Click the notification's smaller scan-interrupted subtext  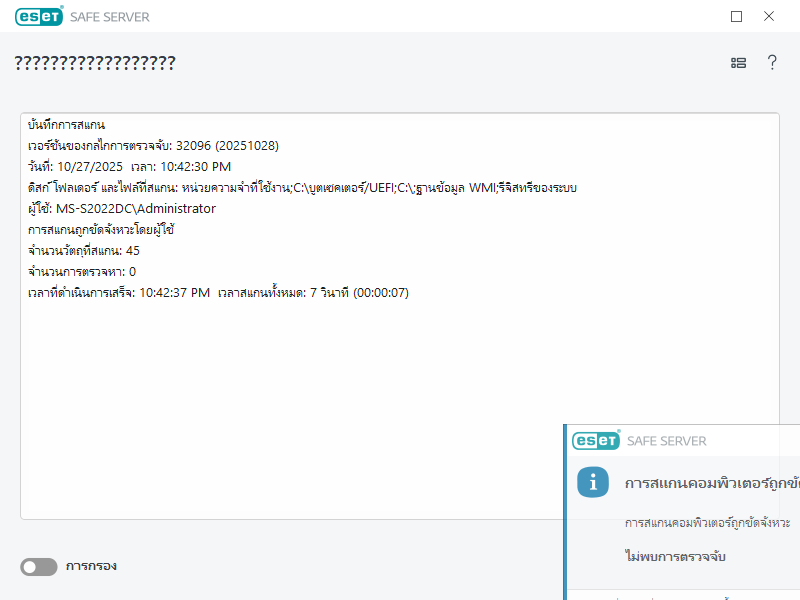click(x=707, y=523)
